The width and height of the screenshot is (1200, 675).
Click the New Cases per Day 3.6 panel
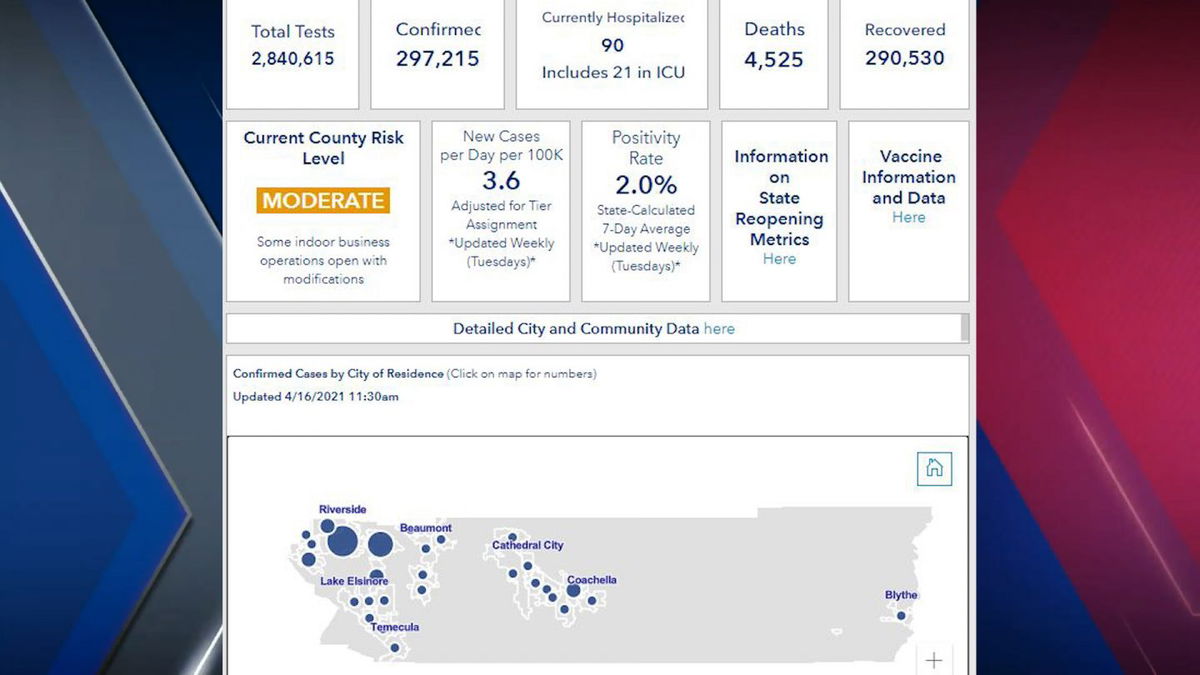[501, 211]
